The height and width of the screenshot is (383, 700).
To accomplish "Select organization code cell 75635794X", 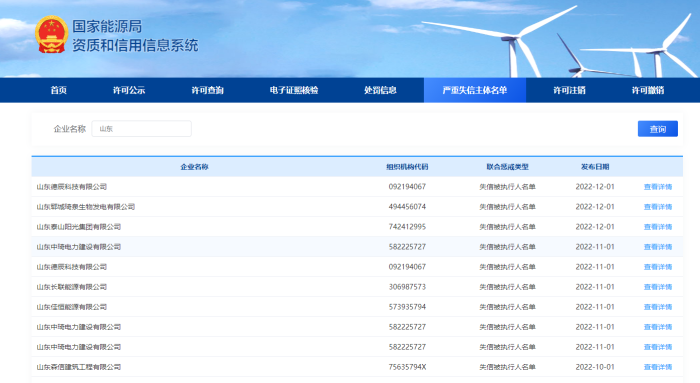I will [x=407, y=367].
